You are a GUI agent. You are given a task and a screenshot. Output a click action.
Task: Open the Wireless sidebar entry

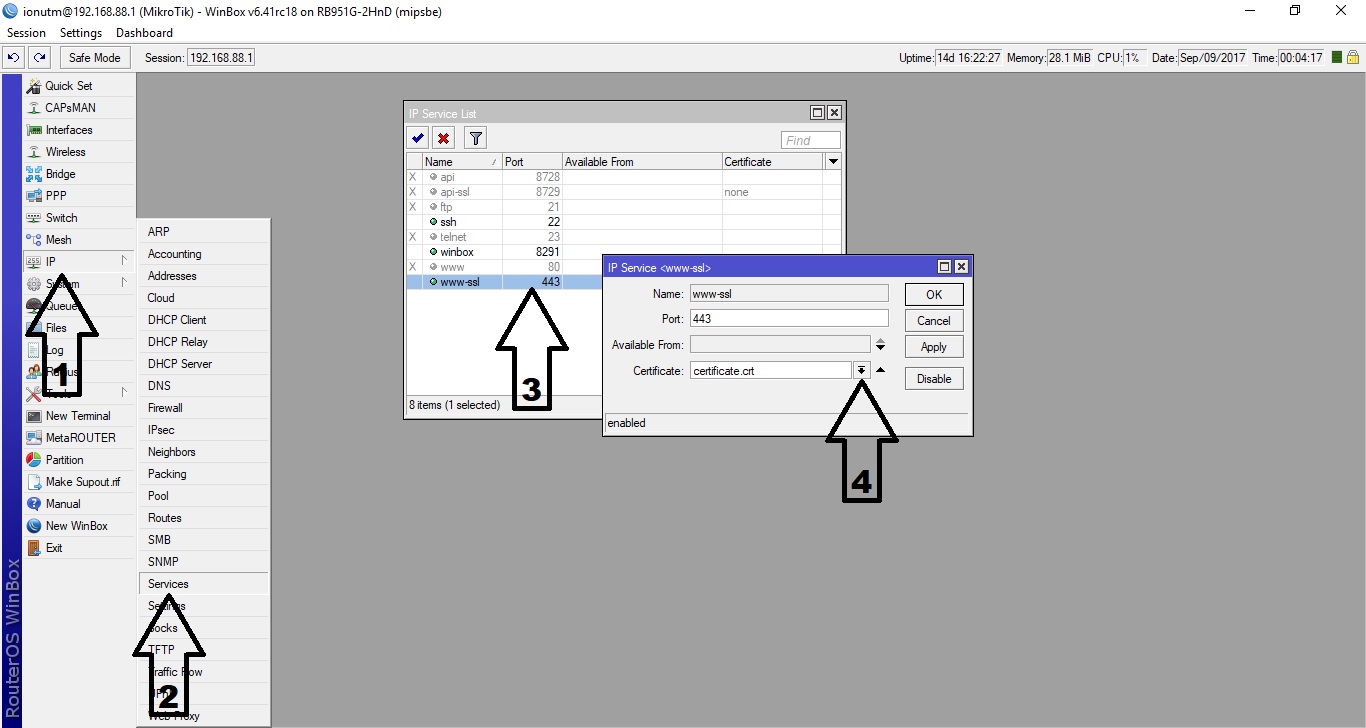pyautogui.click(x=65, y=152)
